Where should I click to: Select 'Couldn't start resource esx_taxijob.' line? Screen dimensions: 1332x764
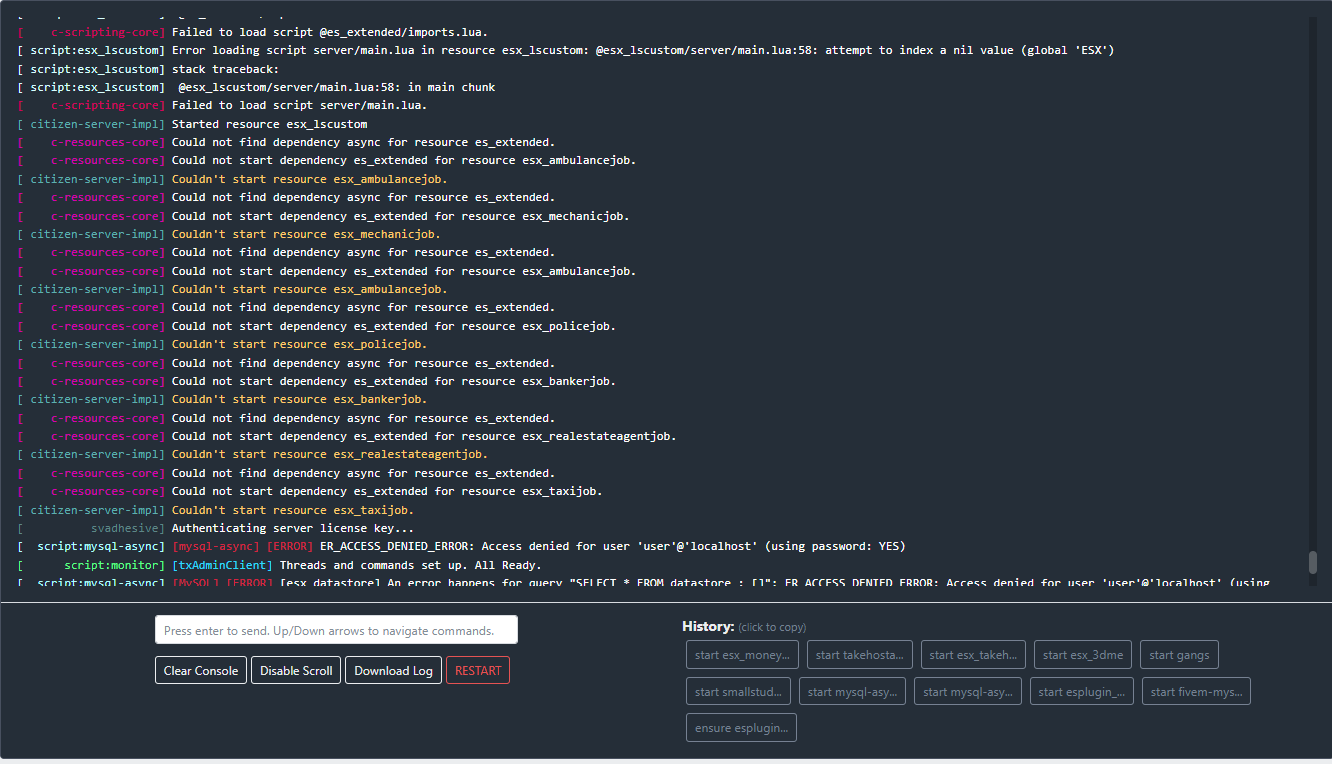click(293, 510)
